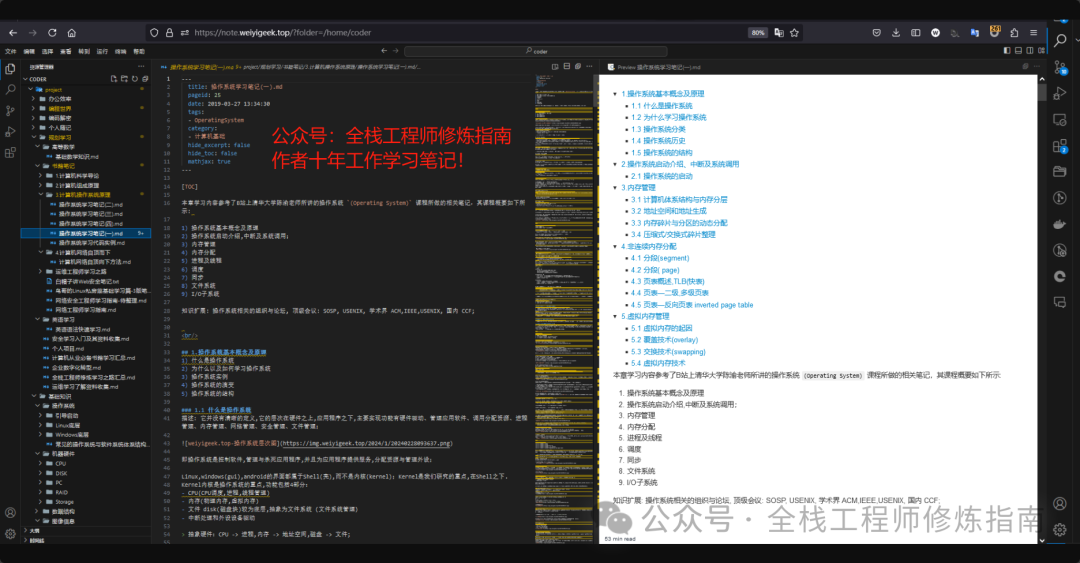Open the 文件 menu

pyautogui.click(x=10, y=51)
